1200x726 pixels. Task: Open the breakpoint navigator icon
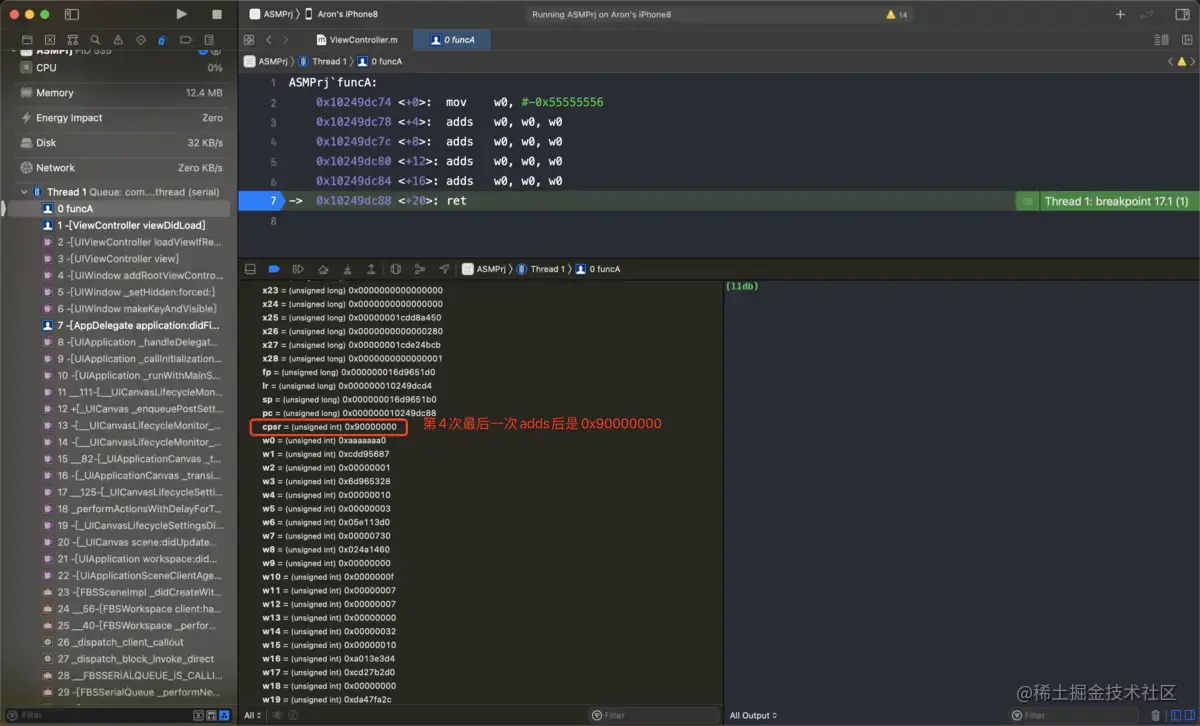pyautogui.click(x=186, y=40)
